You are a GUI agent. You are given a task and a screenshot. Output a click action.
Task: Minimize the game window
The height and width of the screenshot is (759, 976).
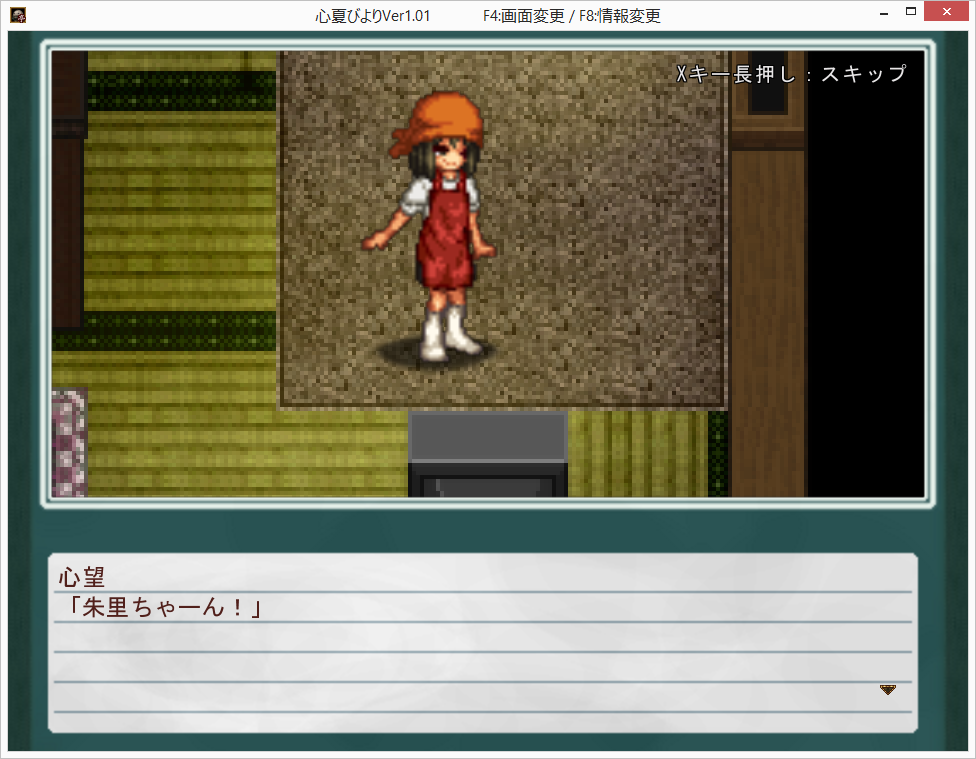pos(884,12)
